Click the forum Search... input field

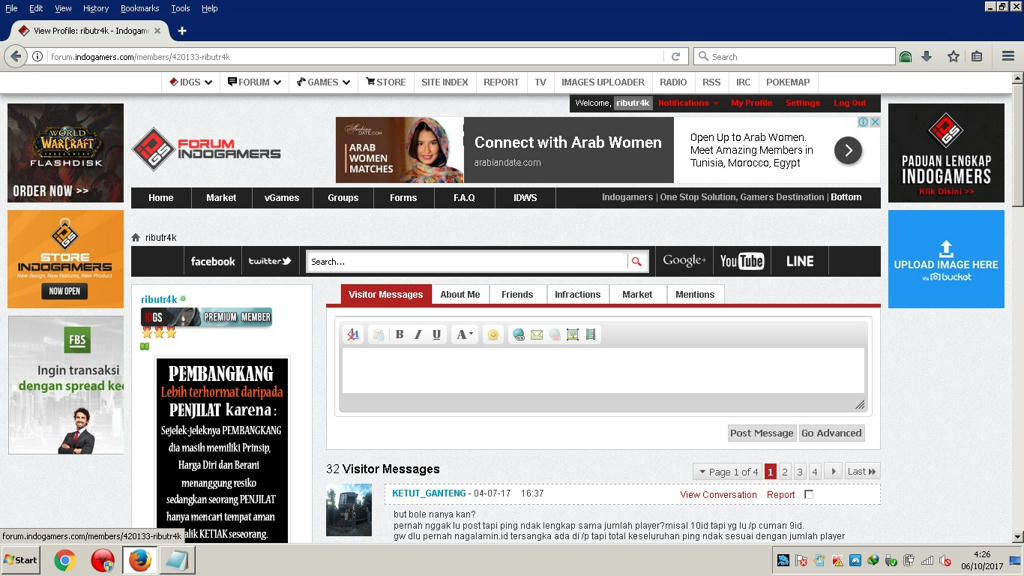467,262
